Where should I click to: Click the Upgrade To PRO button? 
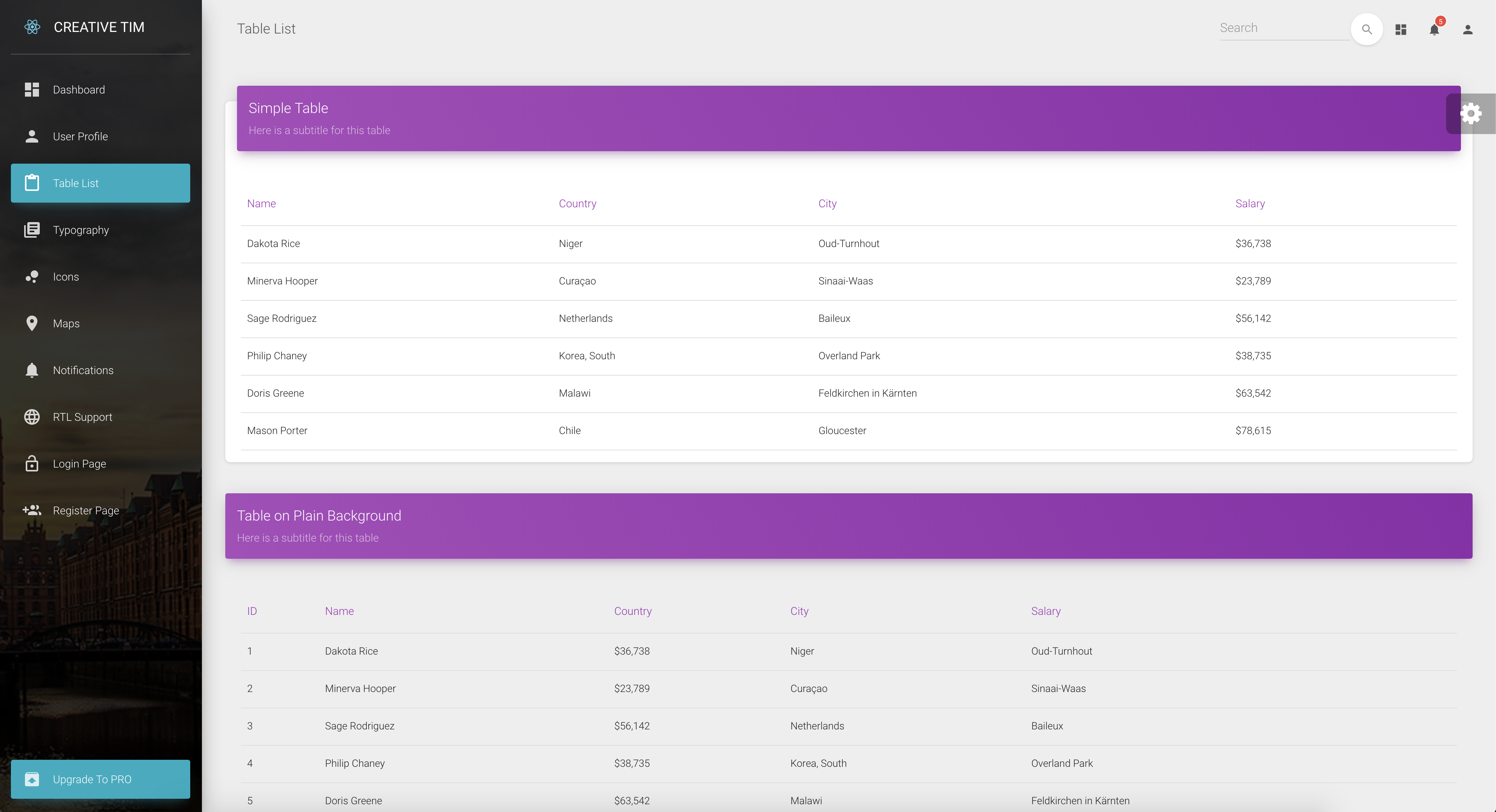tap(101, 779)
